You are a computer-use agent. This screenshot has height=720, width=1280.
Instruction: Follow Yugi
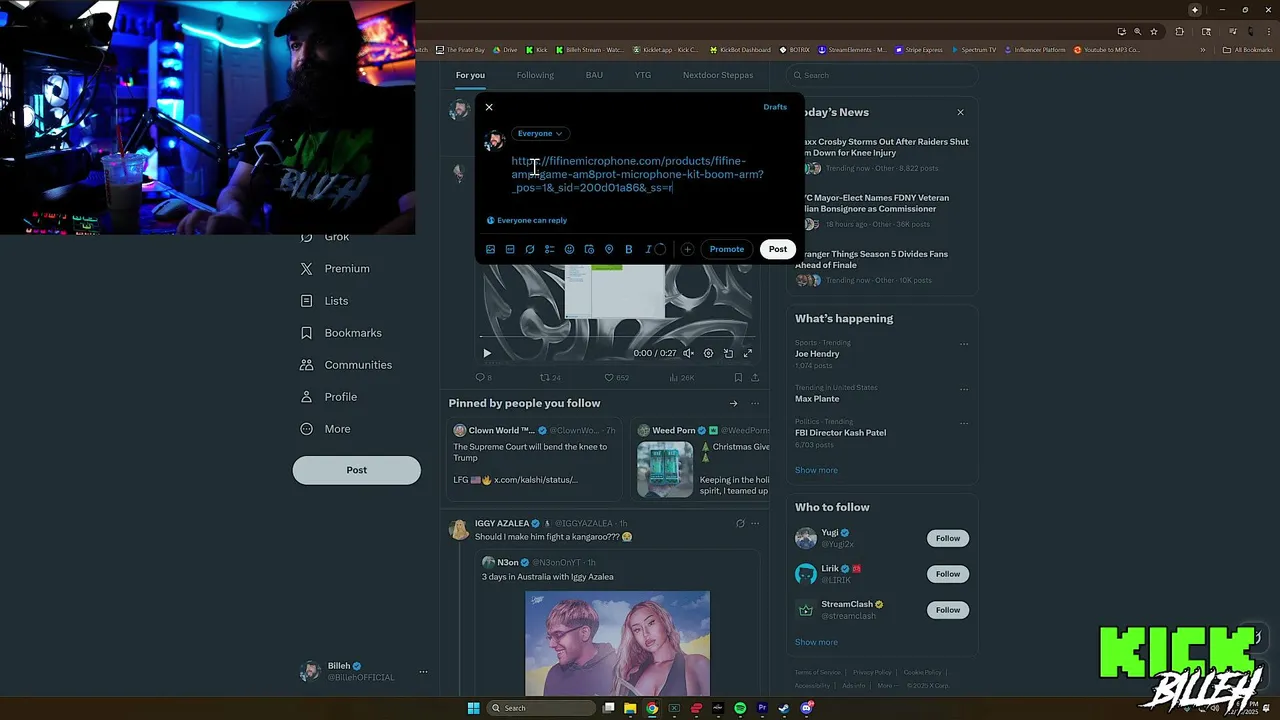point(948,538)
